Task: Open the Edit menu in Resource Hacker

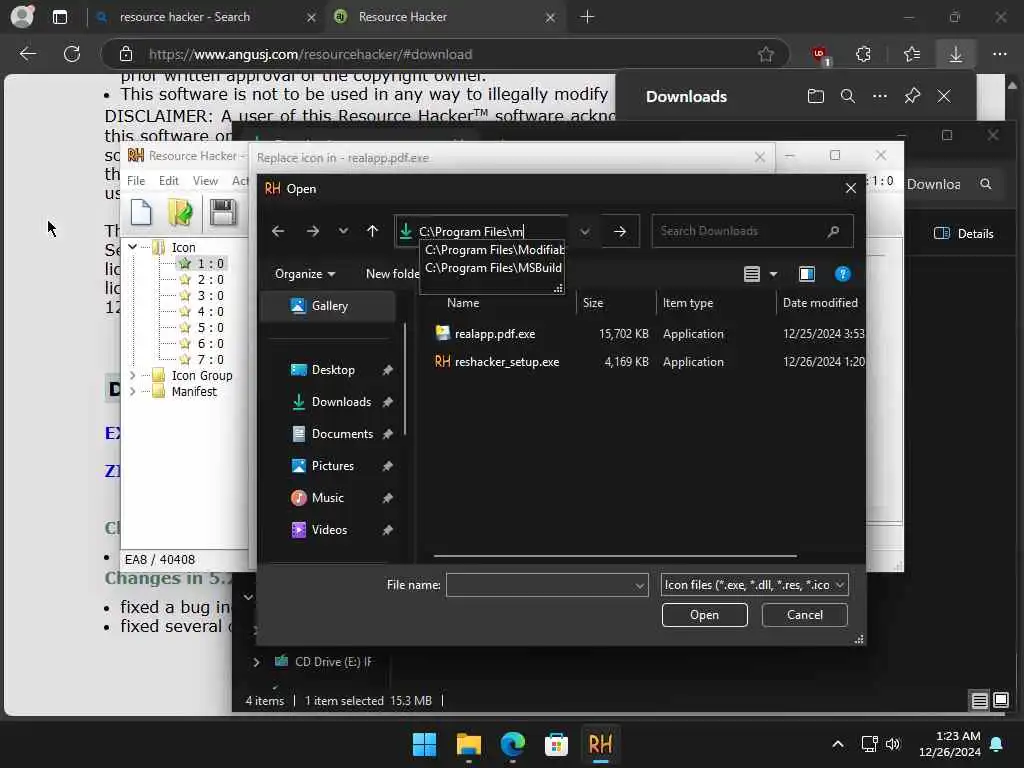Action: coord(168,181)
